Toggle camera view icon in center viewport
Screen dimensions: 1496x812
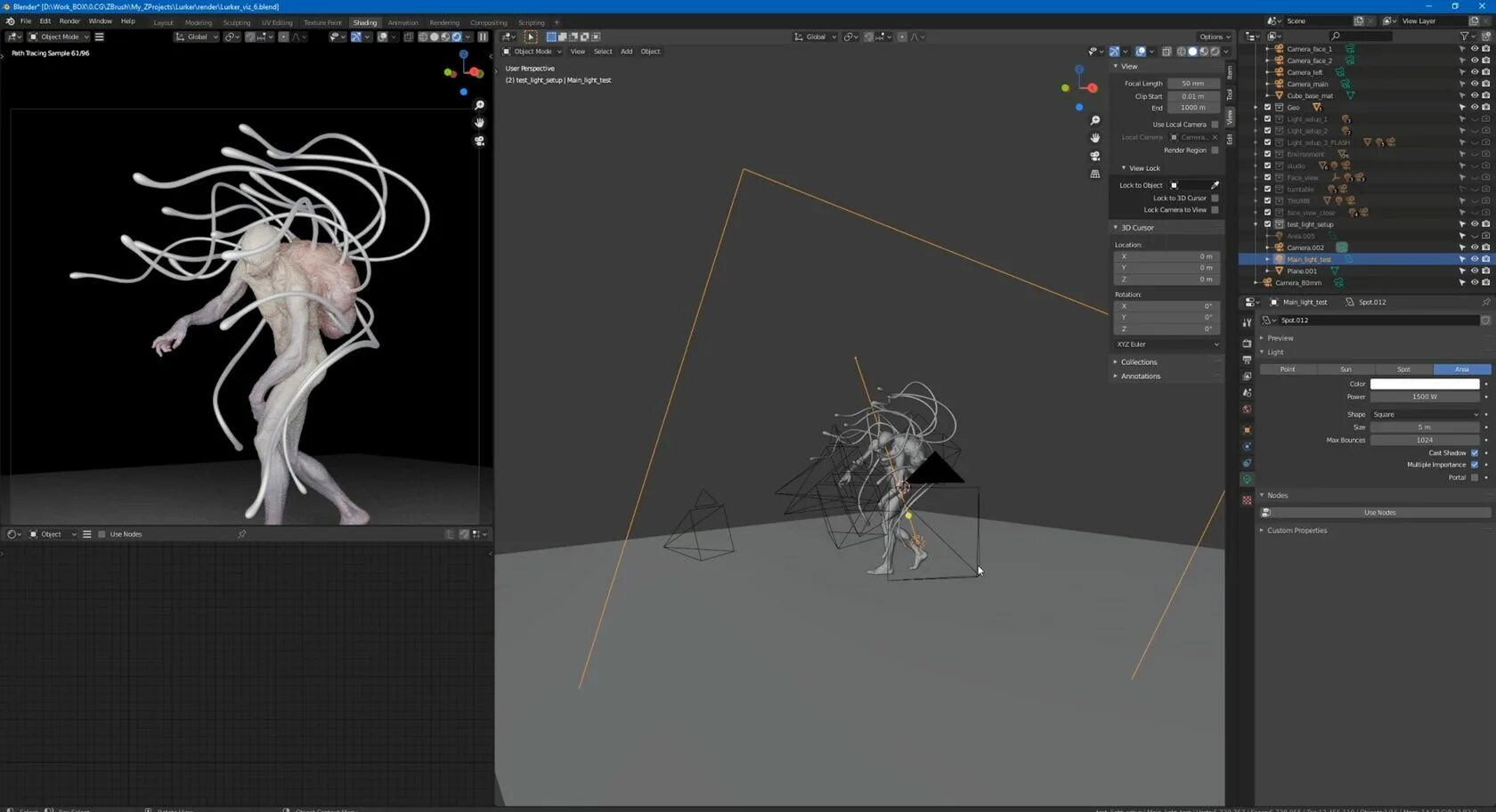pyautogui.click(x=1095, y=156)
